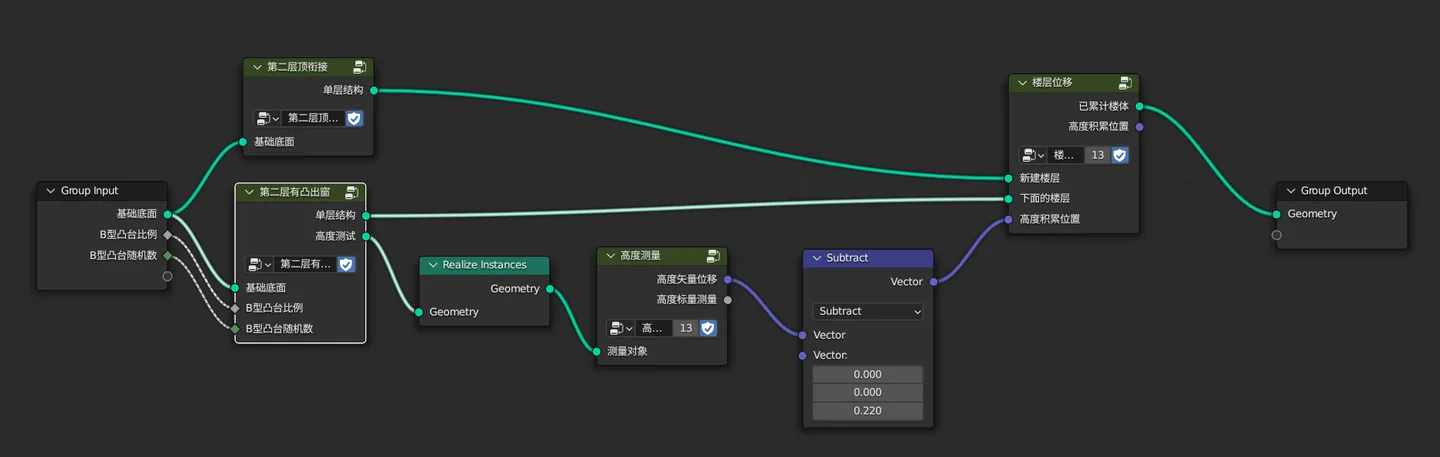Collapse the Realize Instances node

[433, 265]
